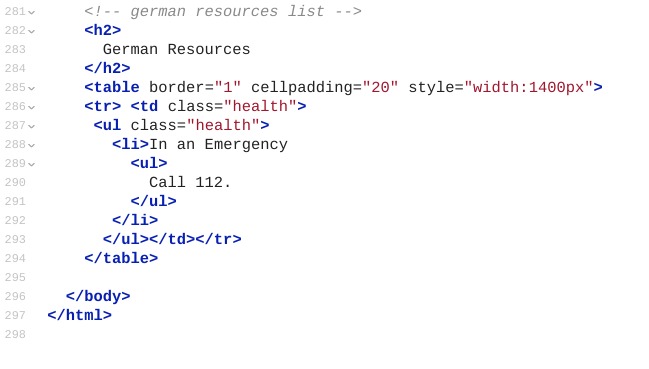Collapse the tr fold arrow at line 286
This screenshot has height=369, width=649.
click(31, 107)
